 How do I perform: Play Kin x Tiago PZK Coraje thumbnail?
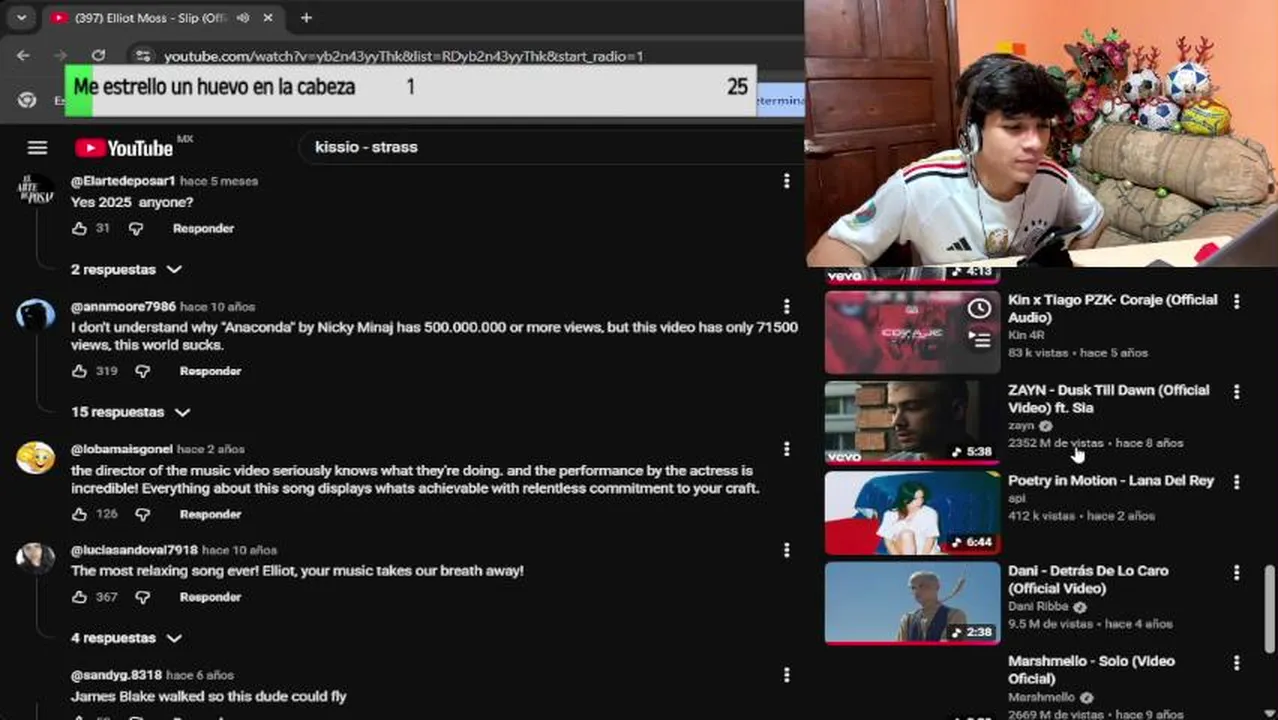[x=912, y=332]
